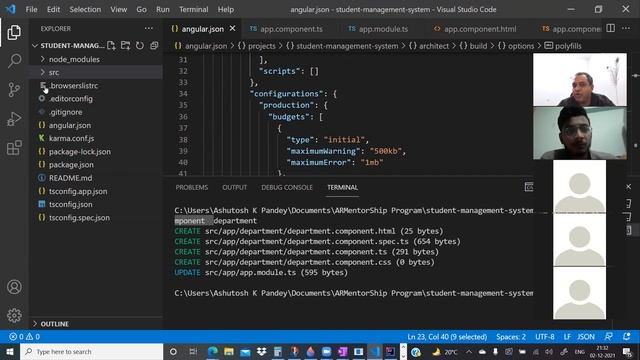The height and width of the screenshot is (360, 640).
Task: Open breadcrumb dropdown for build
Action: coord(473,46)
